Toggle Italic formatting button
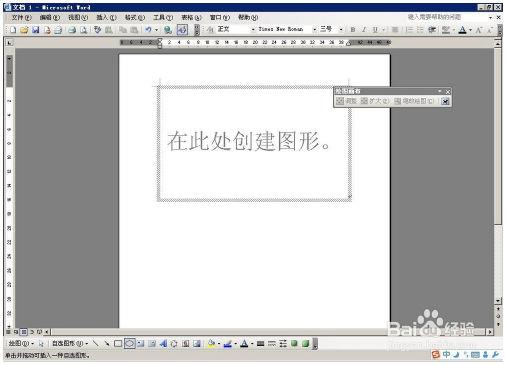Image resolution: width=506 pixels, height=365 pixels. (x=364, y=30)
